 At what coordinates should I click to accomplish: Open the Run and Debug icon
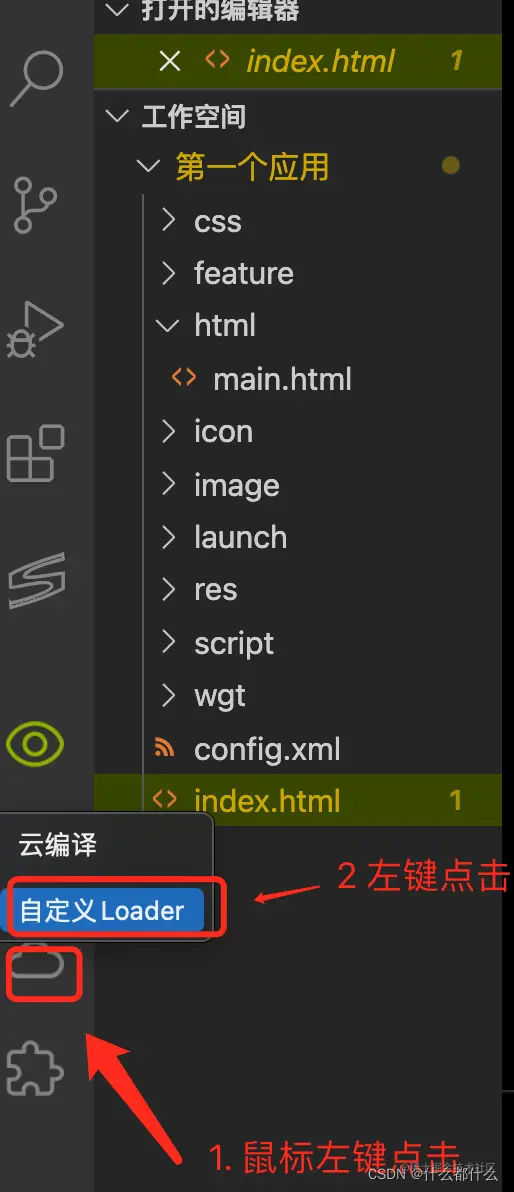point(35,329)
